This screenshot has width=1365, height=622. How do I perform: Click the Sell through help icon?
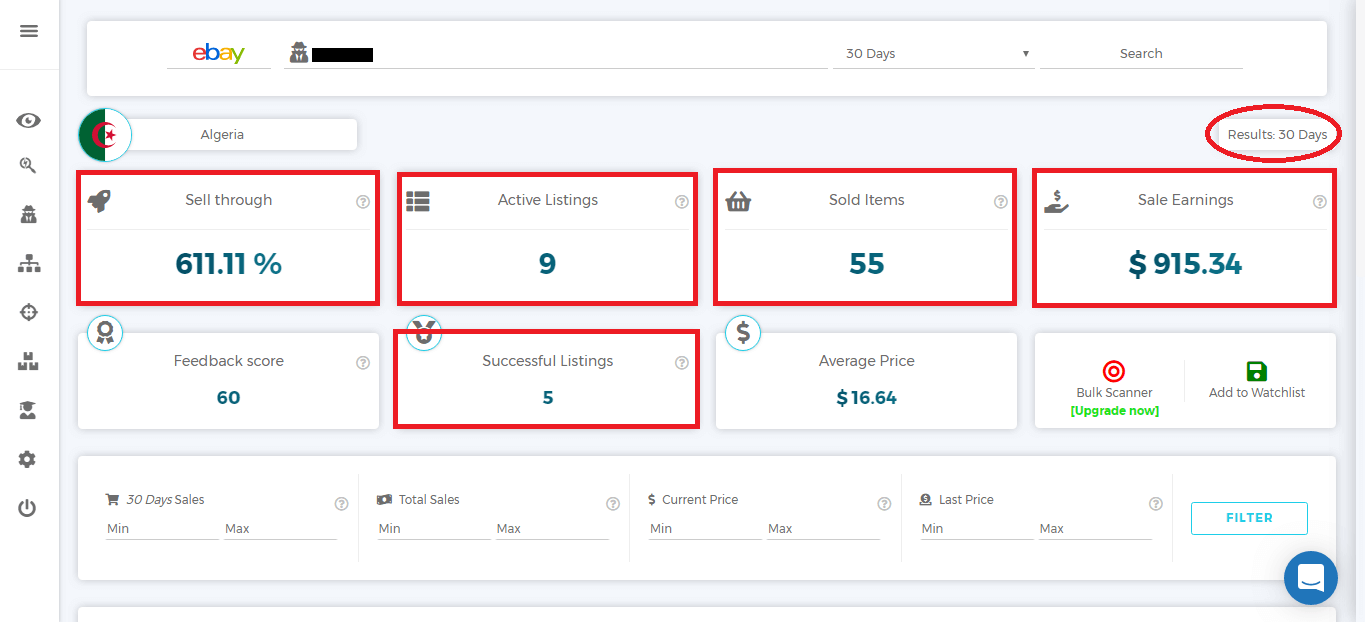[363, 202]
